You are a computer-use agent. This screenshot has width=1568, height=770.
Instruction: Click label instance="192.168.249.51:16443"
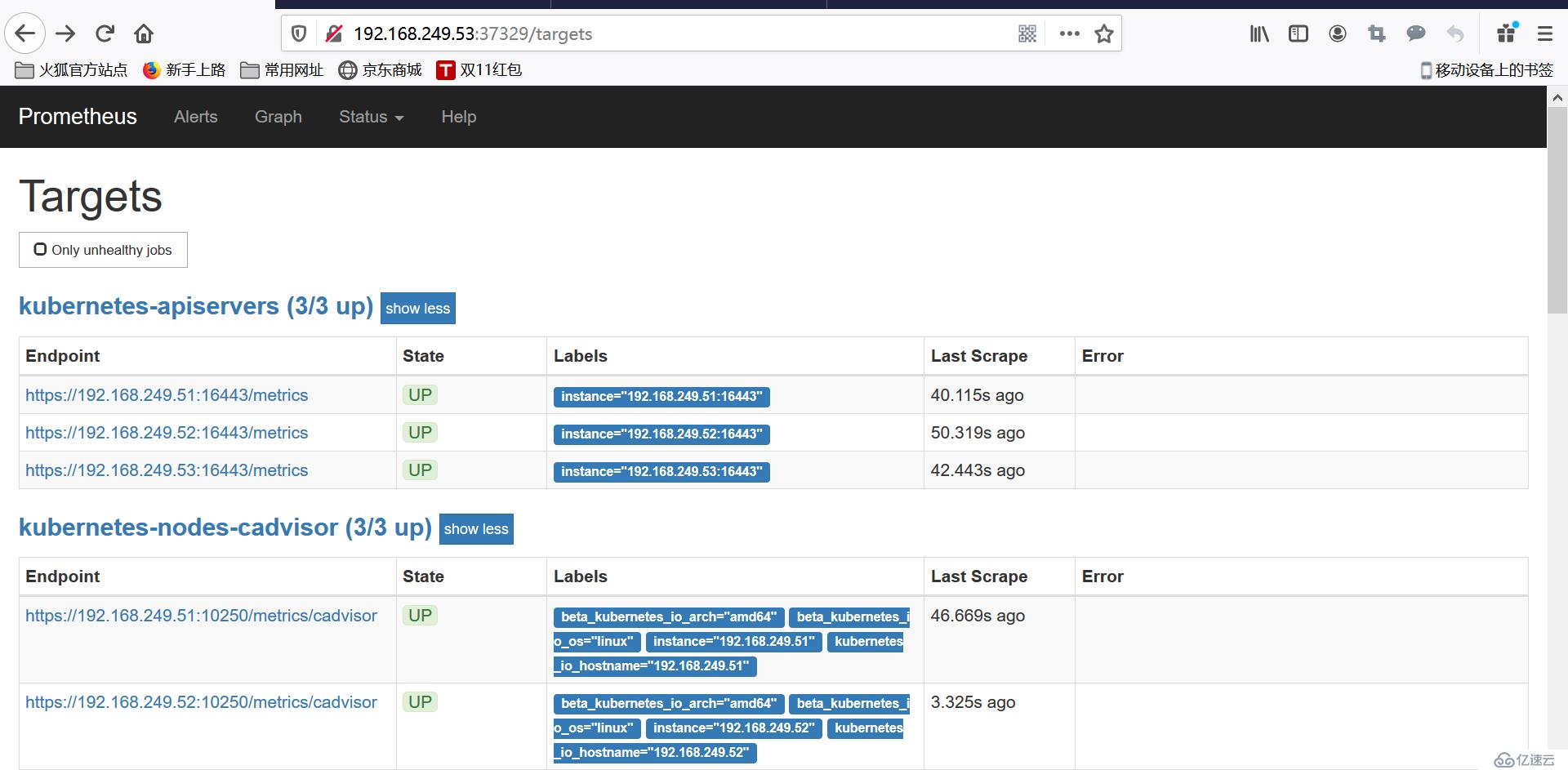click(x=661, y=397)
